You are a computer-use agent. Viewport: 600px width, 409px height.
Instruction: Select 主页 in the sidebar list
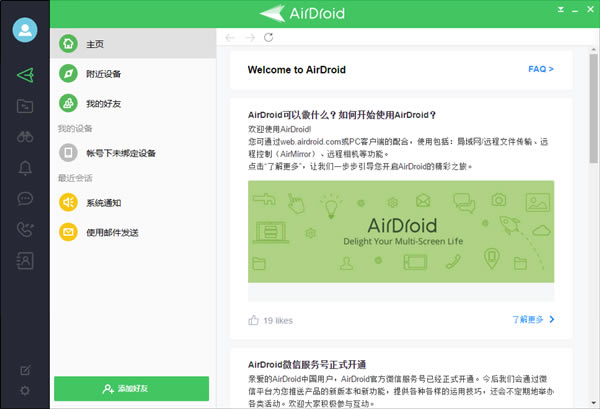coord(133,44)
